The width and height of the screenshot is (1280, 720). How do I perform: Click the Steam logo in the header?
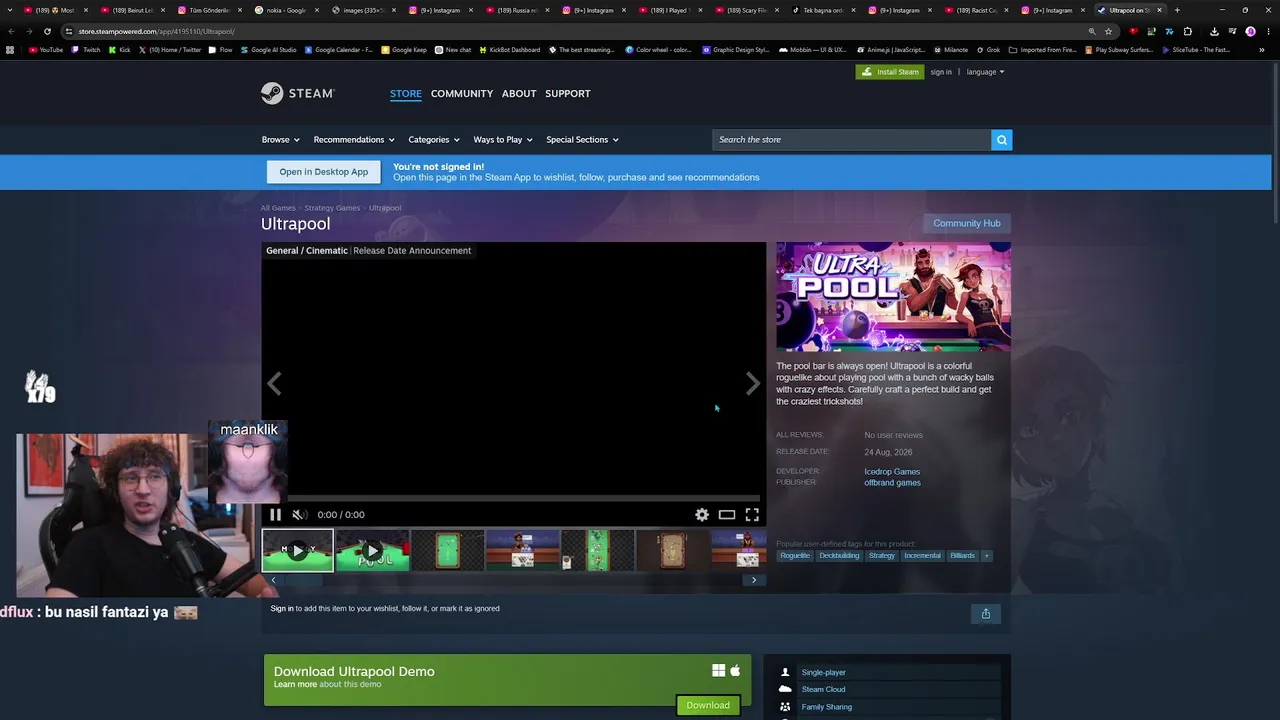[x=297, y=93]
